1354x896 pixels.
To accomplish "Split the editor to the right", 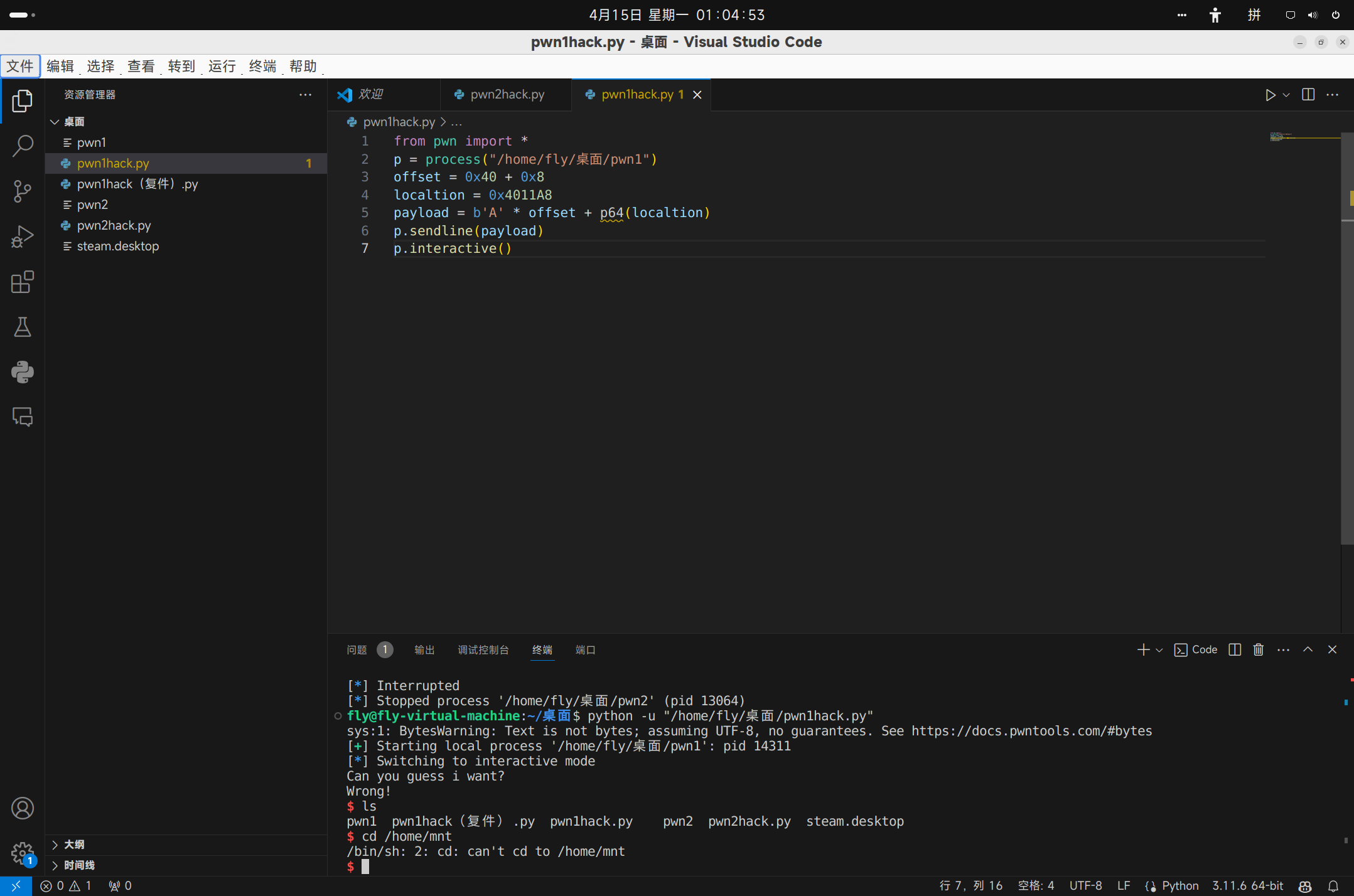I will [1308, 95].
